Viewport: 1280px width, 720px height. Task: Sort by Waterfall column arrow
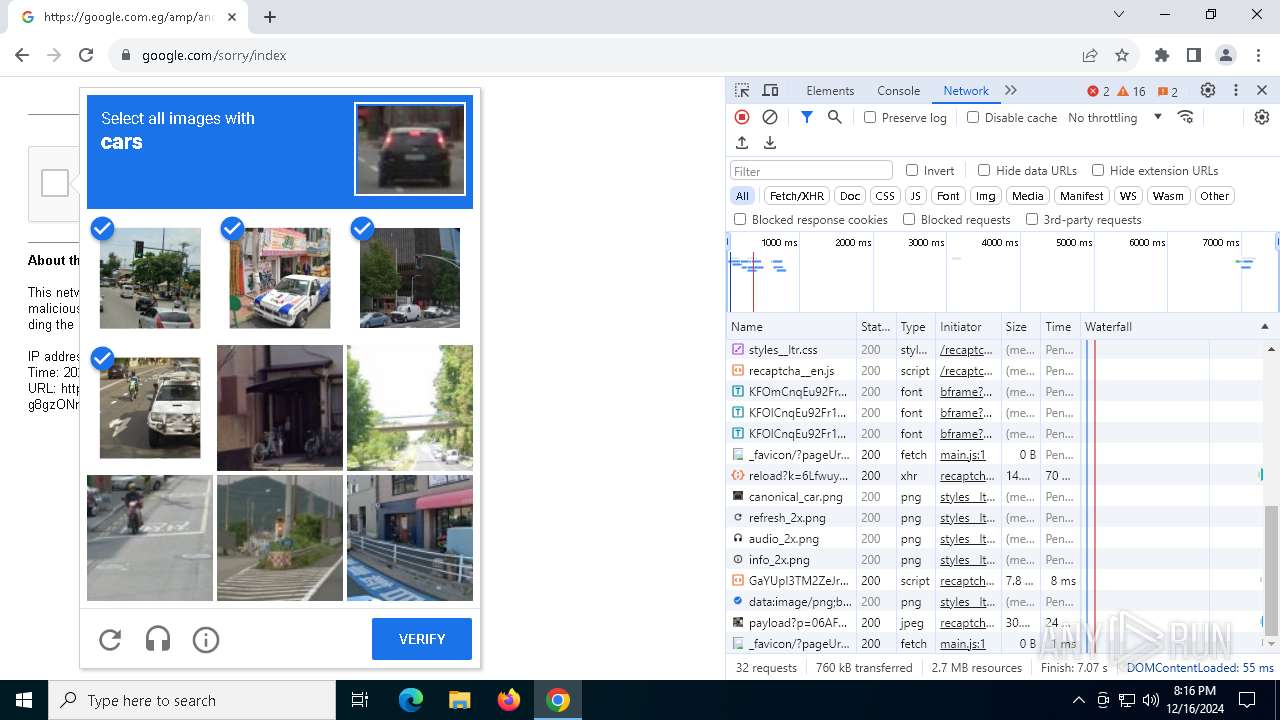coord(1264,327)
